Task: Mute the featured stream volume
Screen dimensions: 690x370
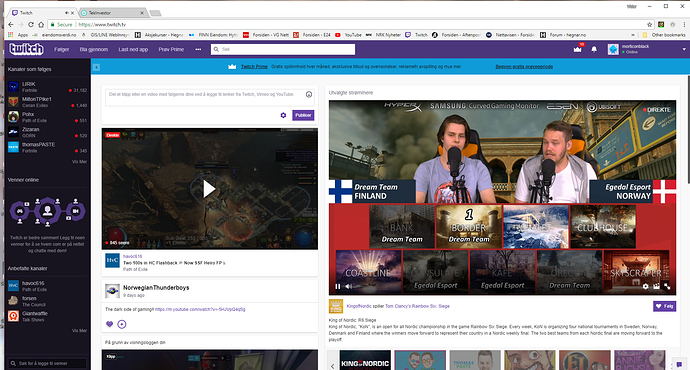Action: 349,286
